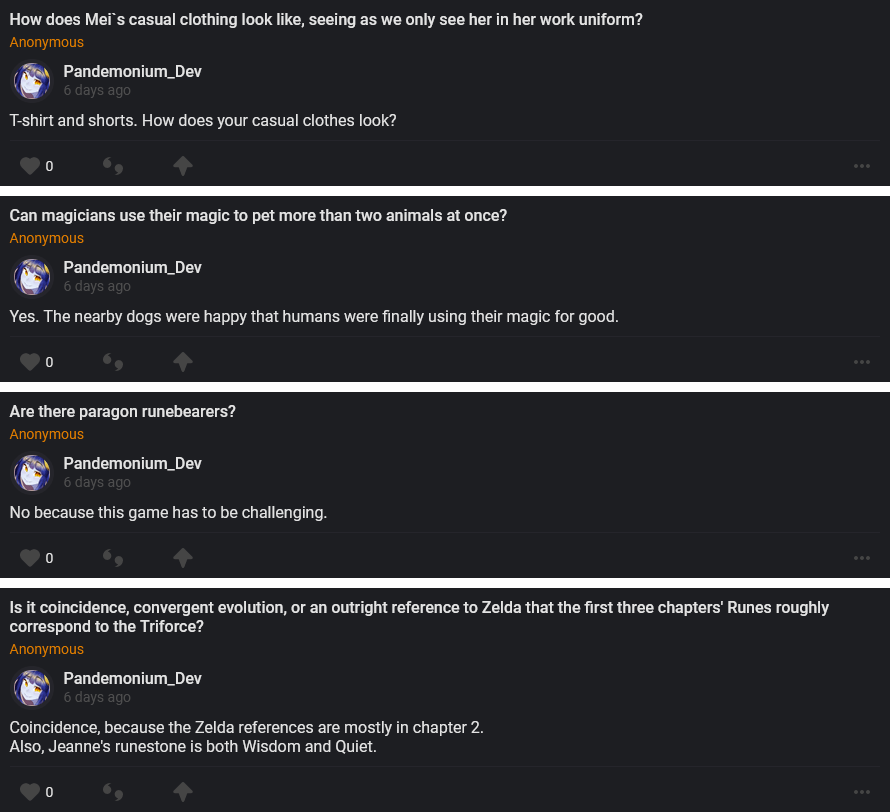
Task: Quote the T-shirt and shorts answer
Action: (x=113, y=166)
